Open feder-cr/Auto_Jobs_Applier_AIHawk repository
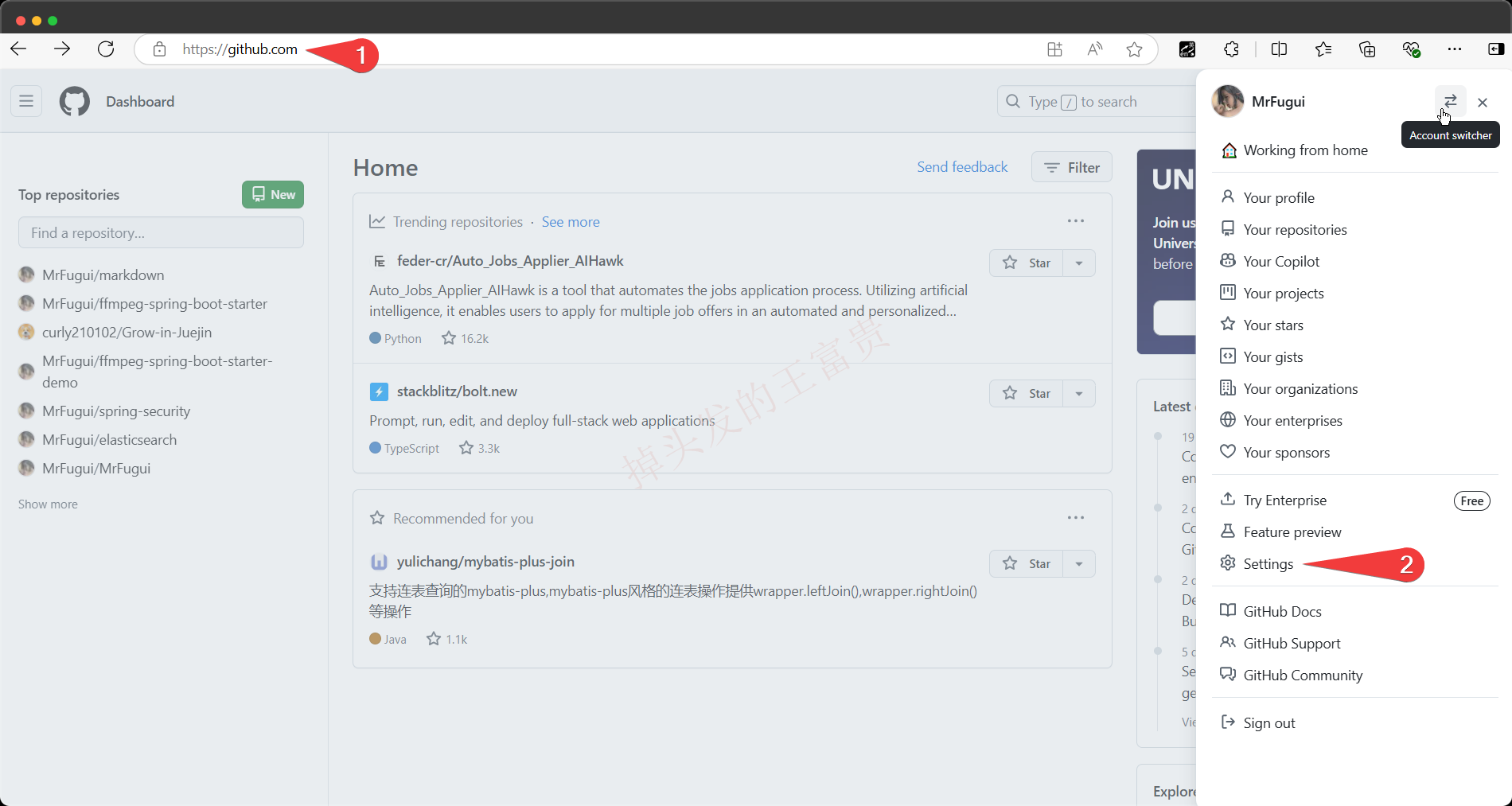Image resolution: width=1512 pixels, height=806 pixels. coord(510,260)
